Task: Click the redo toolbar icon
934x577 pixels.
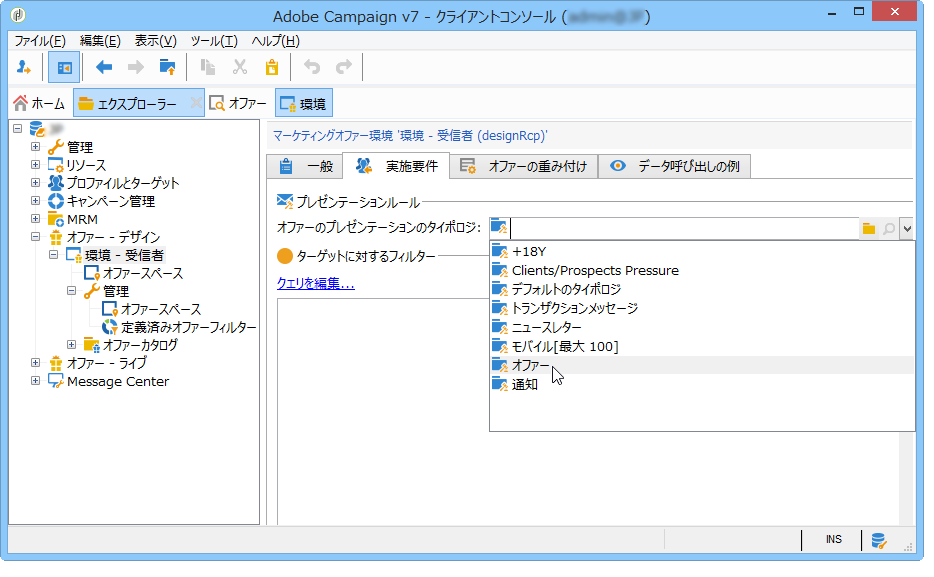Action: point(344,67)
